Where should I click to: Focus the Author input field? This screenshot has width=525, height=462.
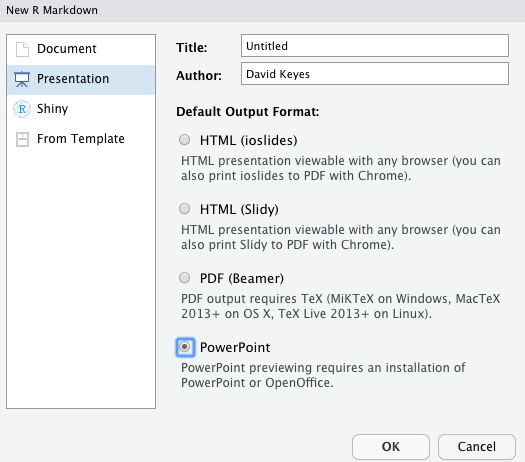375,73
